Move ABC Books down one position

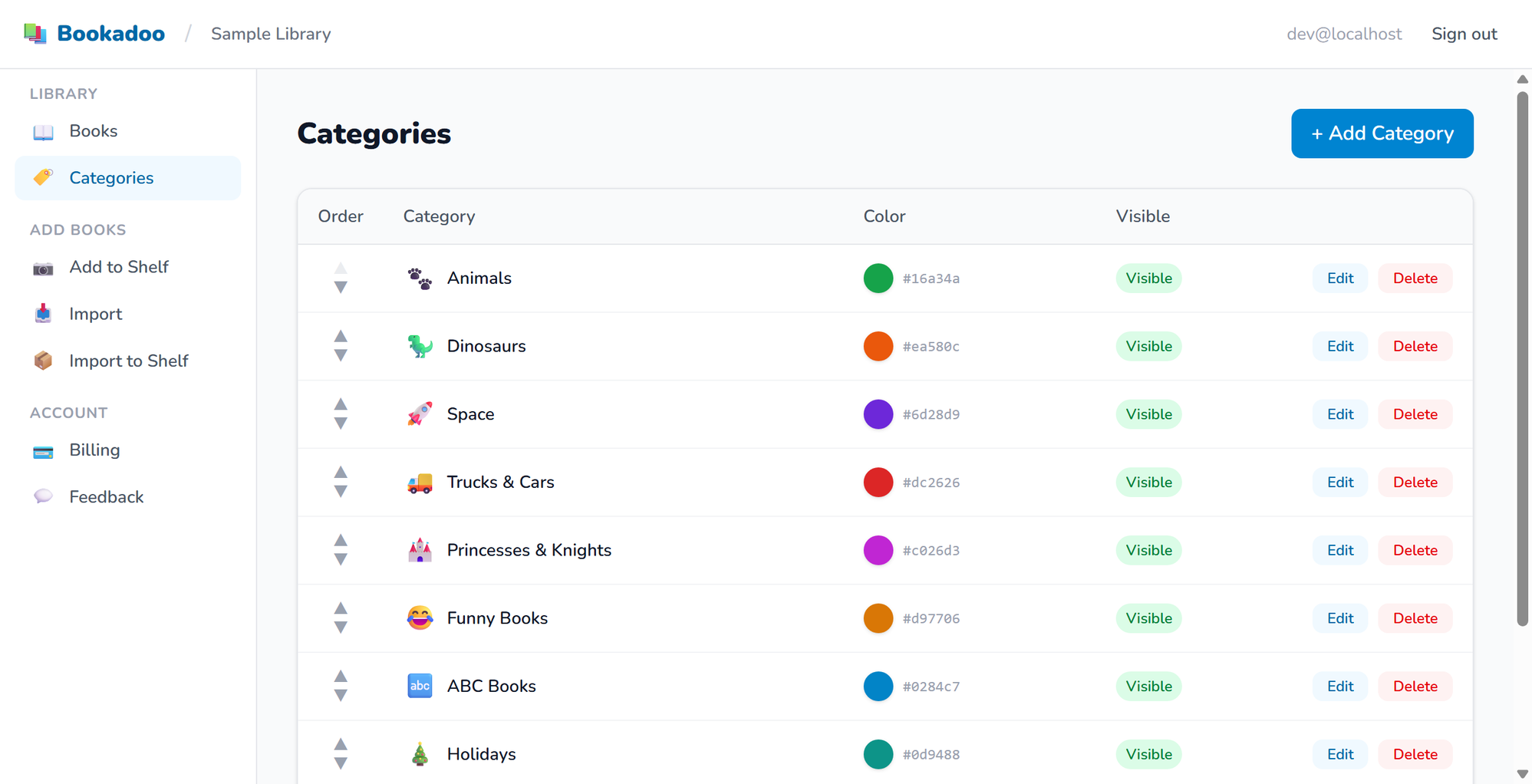[341, 696]
